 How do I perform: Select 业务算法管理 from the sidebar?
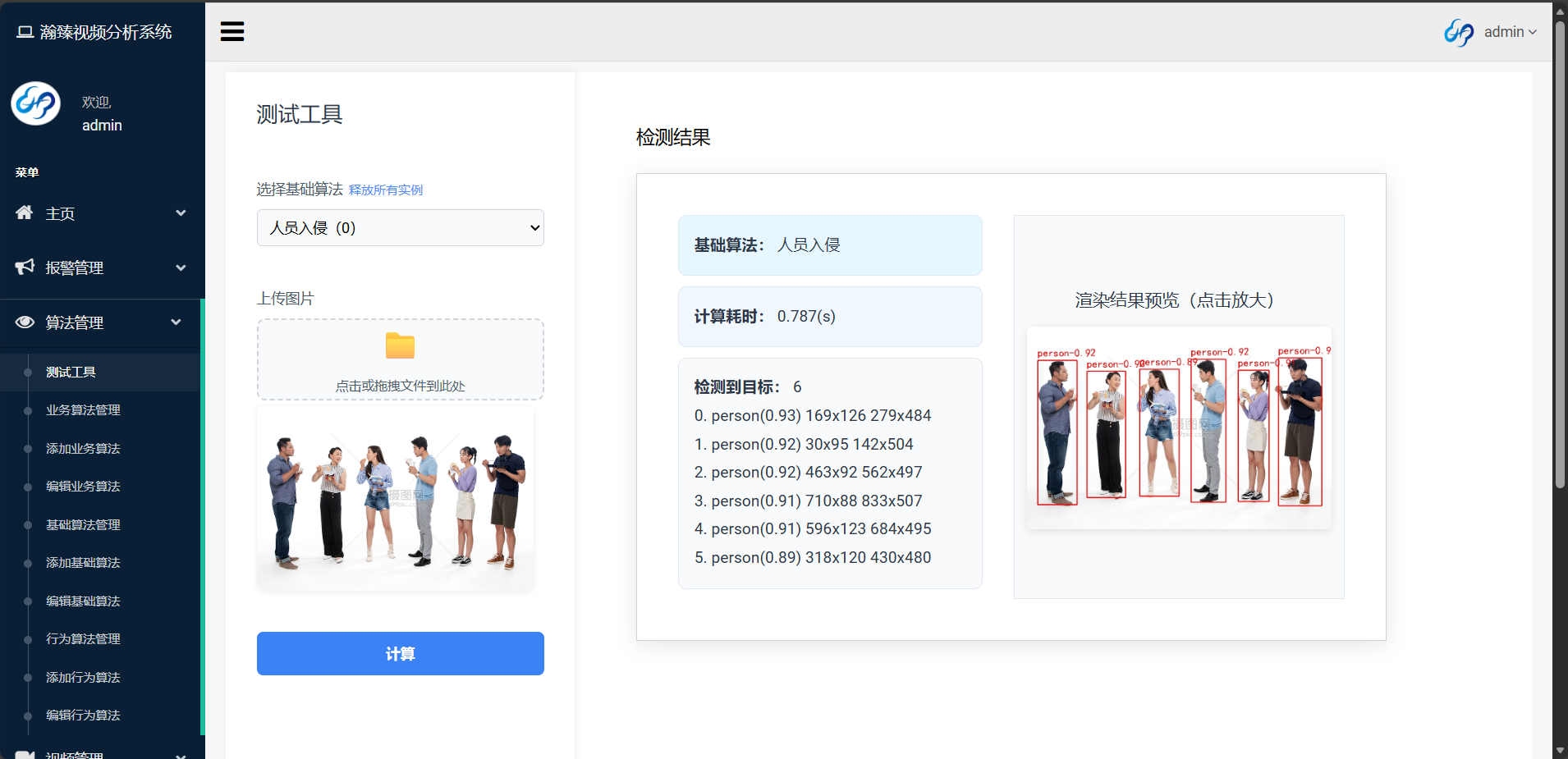(x=83, y=409)
